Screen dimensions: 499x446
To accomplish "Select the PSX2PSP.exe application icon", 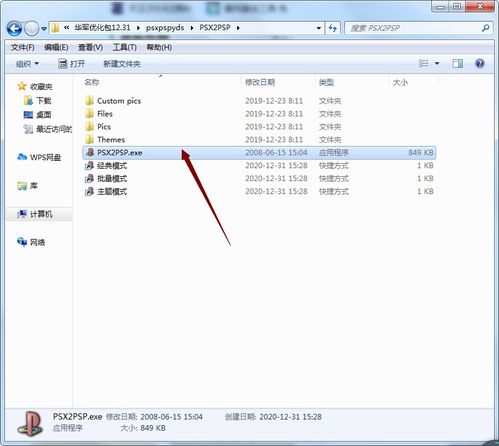I will tap(90, 153).
